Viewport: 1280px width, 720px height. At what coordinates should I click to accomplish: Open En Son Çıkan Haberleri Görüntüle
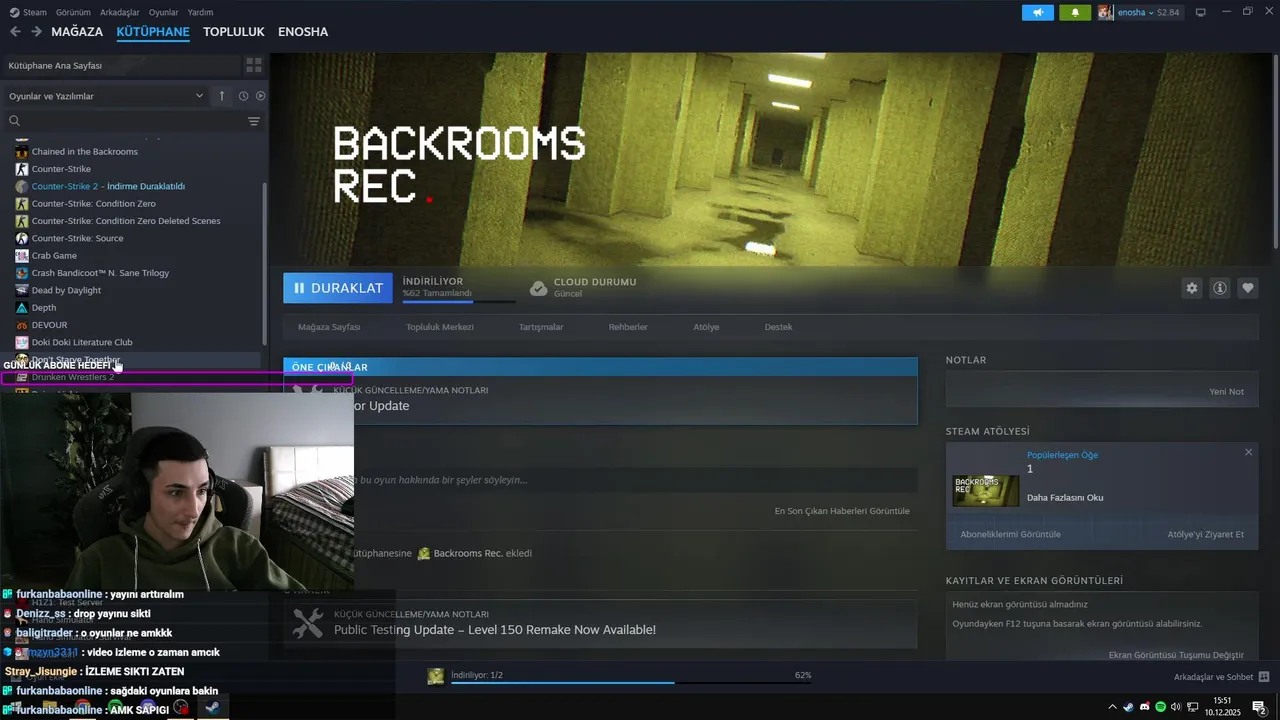click(x=842, y=511)
